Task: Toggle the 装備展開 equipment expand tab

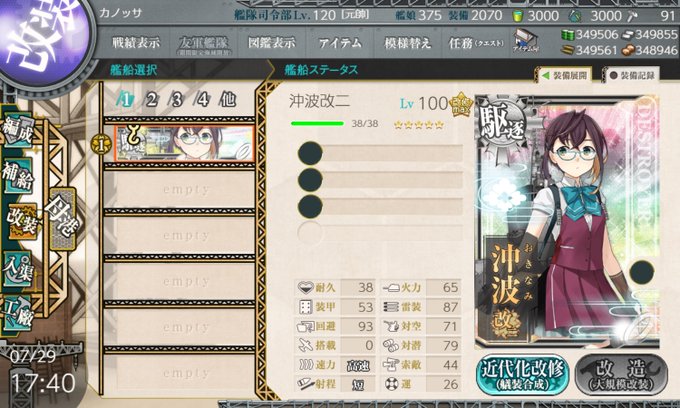Action: tap(565, 75)
